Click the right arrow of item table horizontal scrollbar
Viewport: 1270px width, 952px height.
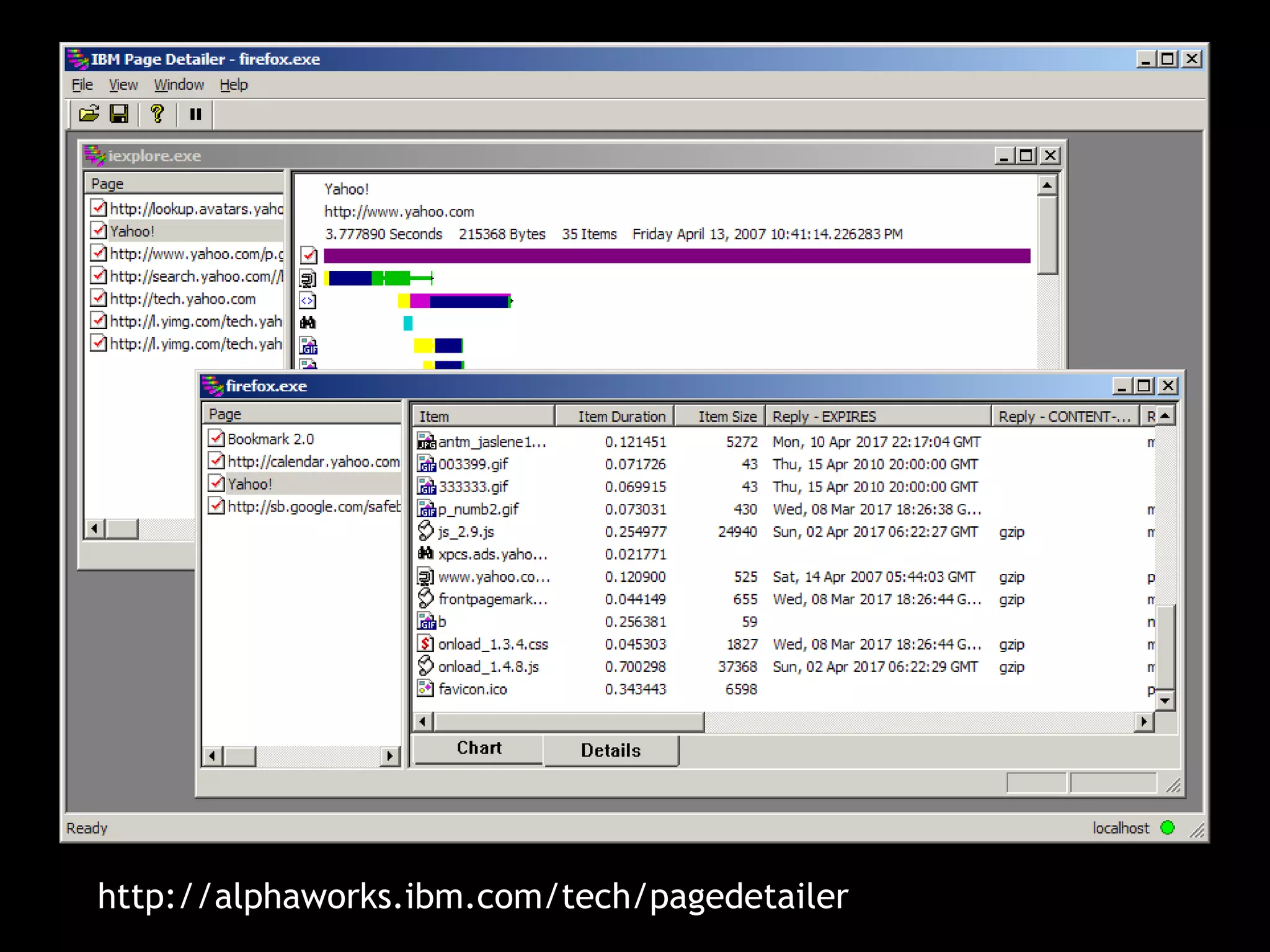pos(1144,721)
